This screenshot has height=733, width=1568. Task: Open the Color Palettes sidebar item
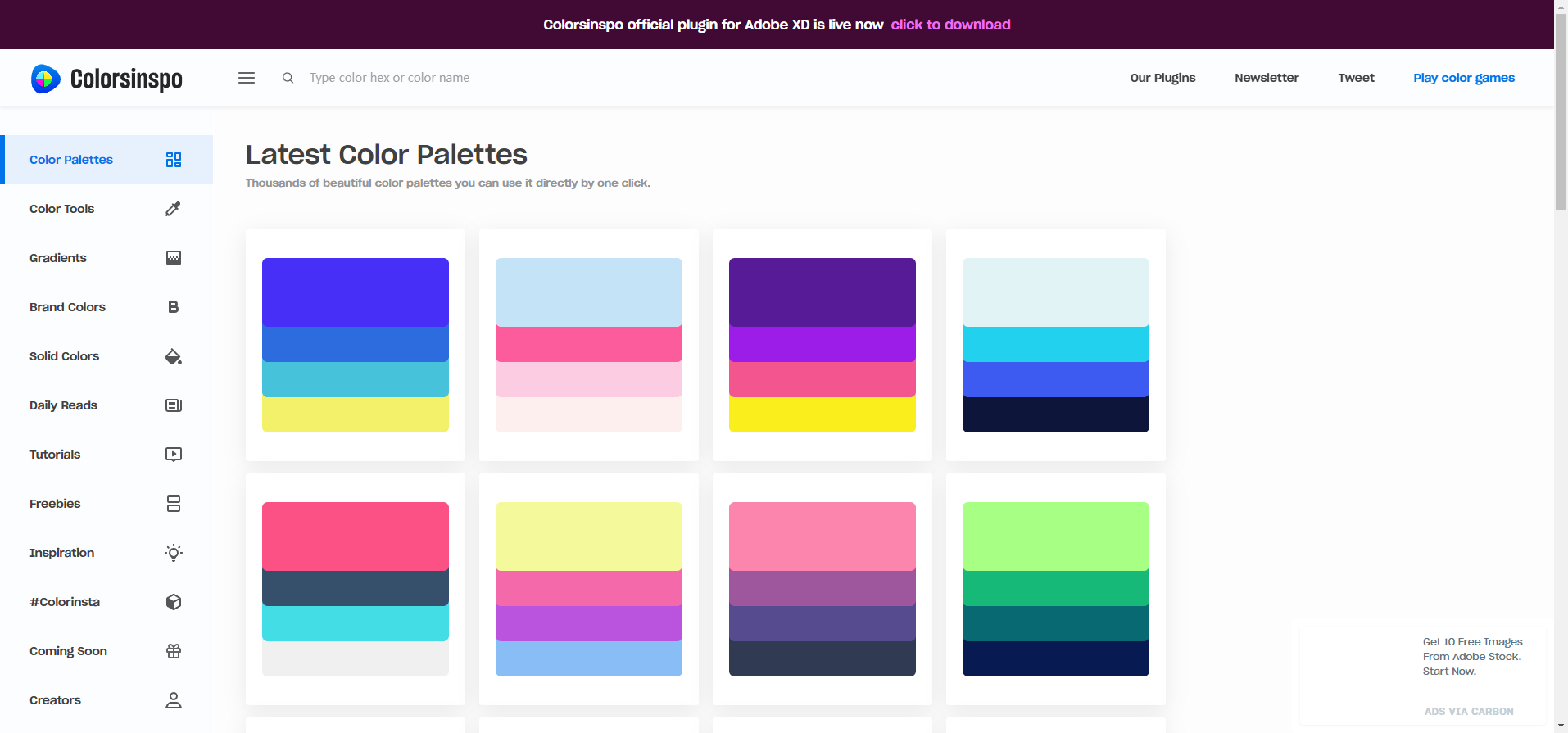[x=71, y=160]
